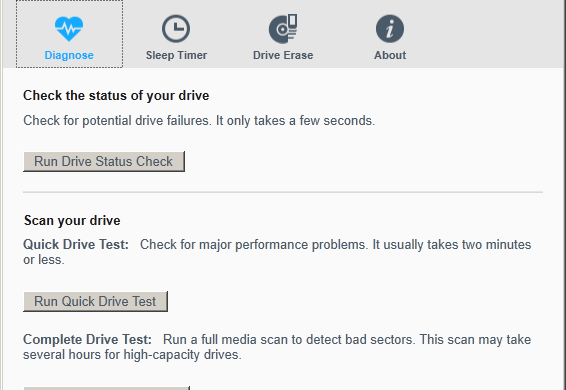This screenshot has height=390, width=566.
Task: Switch to the Diagnose tab label
Action: pyautogui.click(x=69, y=55)
